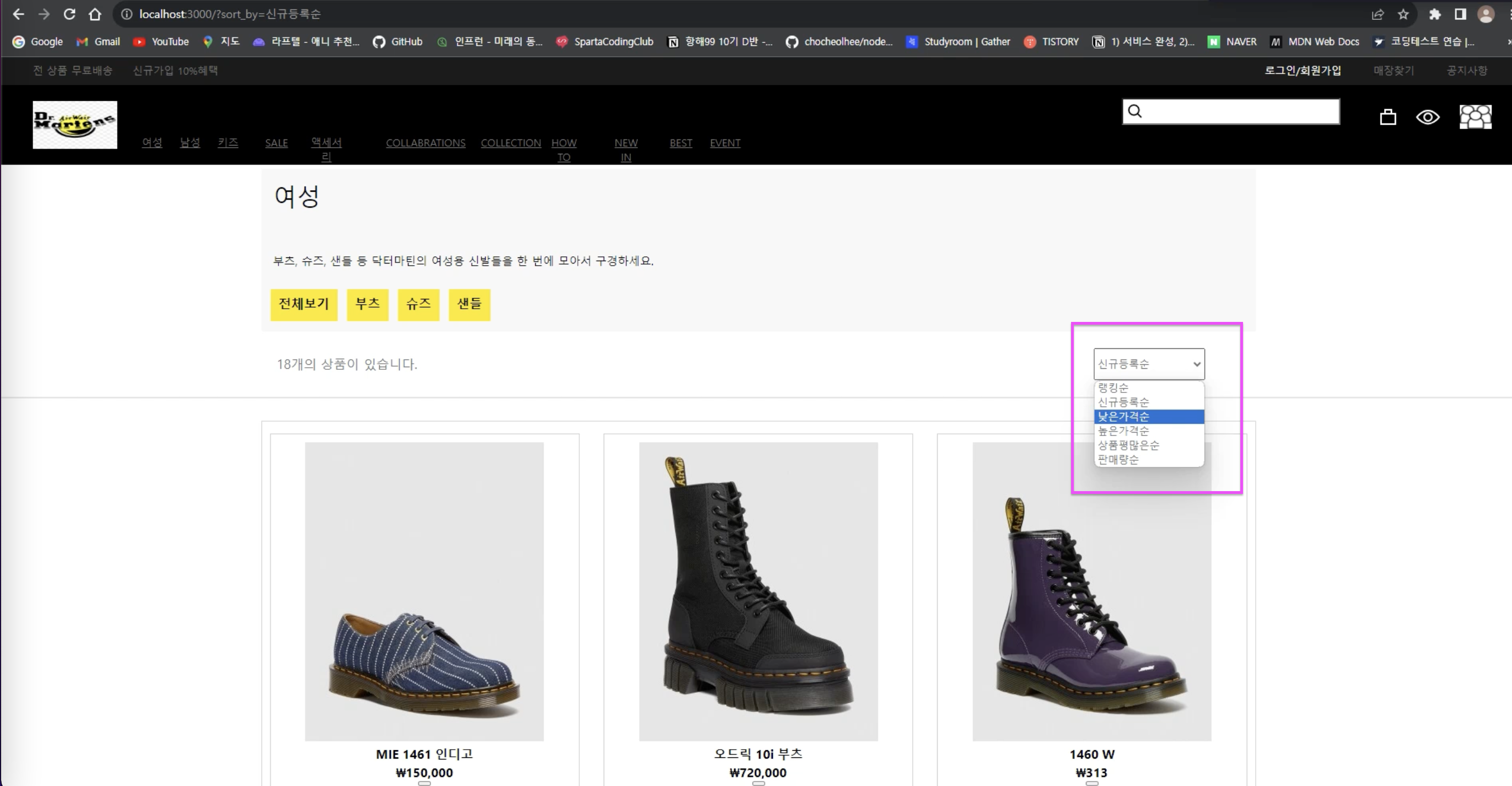Click the share page icon
Viewport: 1512px width, 786px height.
[x=1378, y=14]
